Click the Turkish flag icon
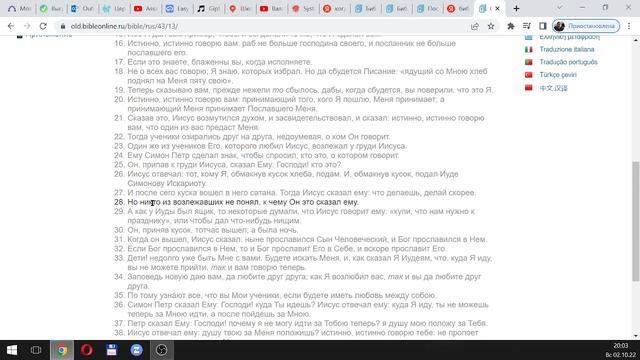 pyautogui.click(x=529, y=75)
